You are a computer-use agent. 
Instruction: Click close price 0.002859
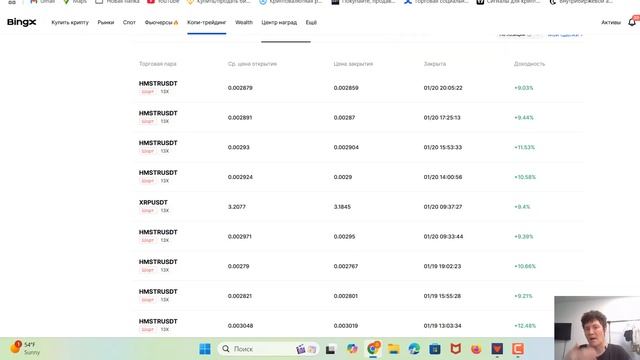click(346, 88)
